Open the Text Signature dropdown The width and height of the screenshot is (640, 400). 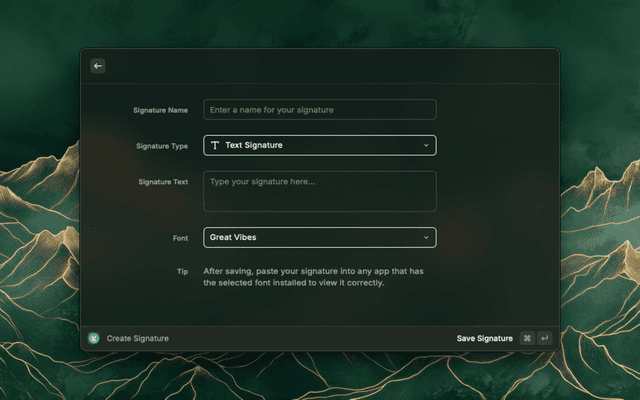point(320,146)
